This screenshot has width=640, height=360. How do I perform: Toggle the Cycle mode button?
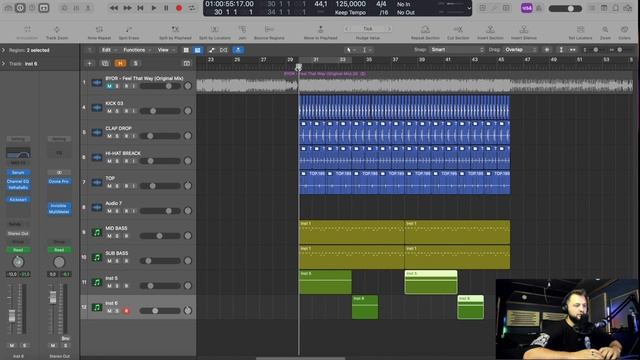(x=192, y=8)
